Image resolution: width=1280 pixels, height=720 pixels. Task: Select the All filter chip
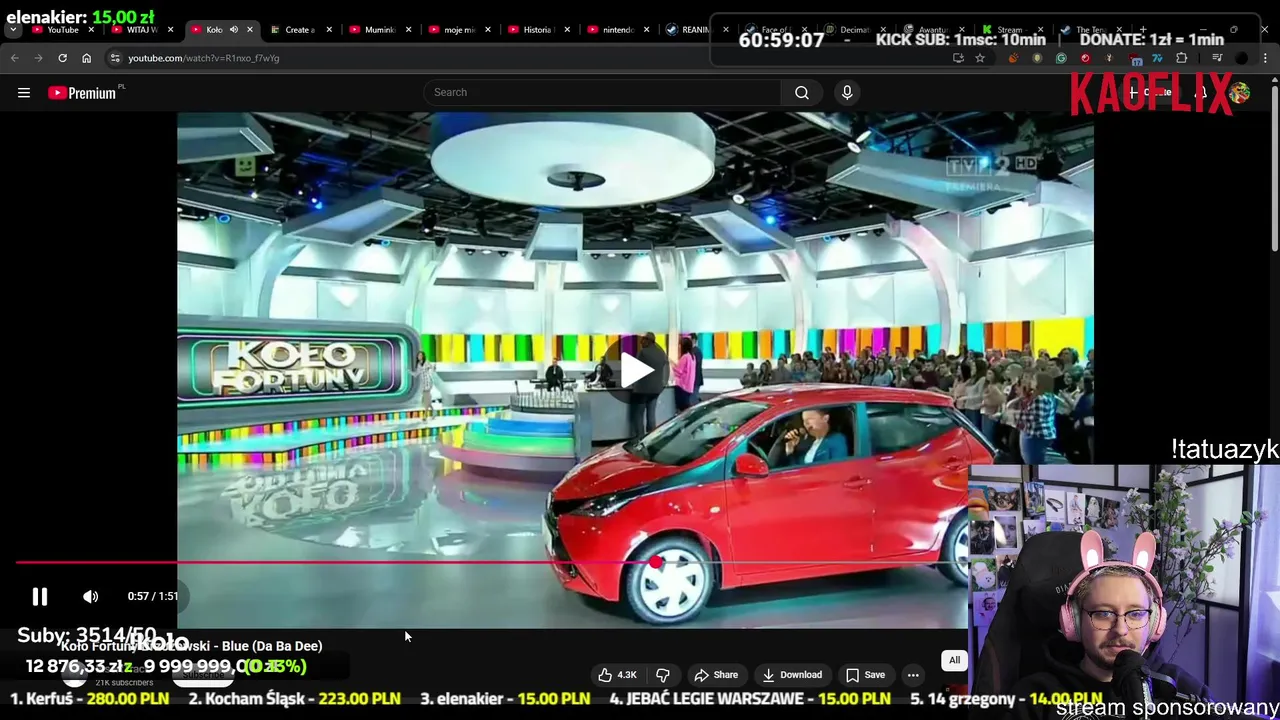[954, 661]
